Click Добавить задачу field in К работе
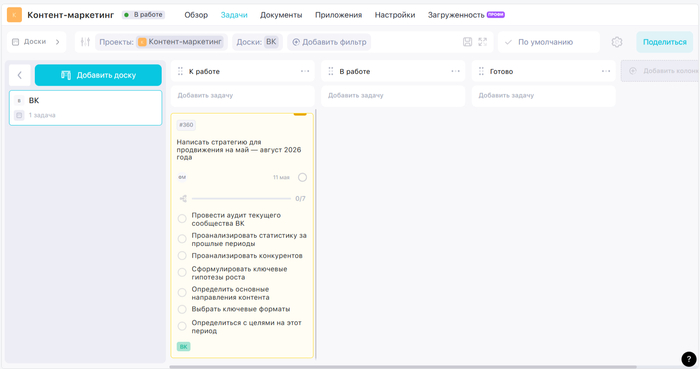Viewport: 700px width, 369px height. coord(243,95)
